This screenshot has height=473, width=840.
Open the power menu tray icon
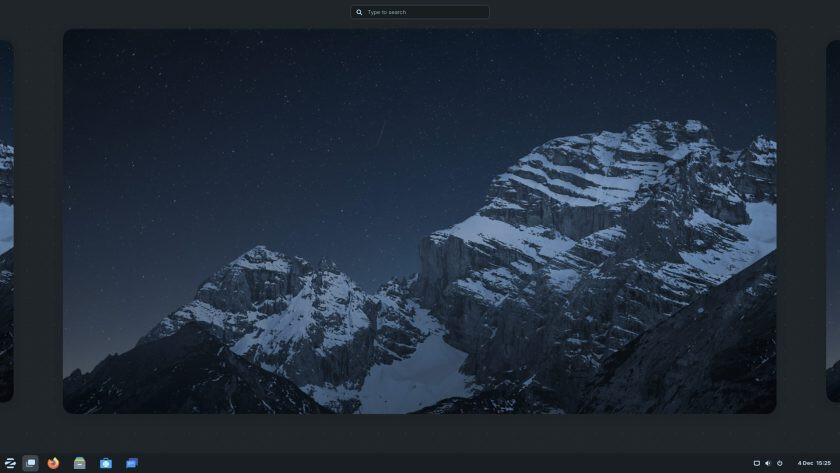(780, 463)
